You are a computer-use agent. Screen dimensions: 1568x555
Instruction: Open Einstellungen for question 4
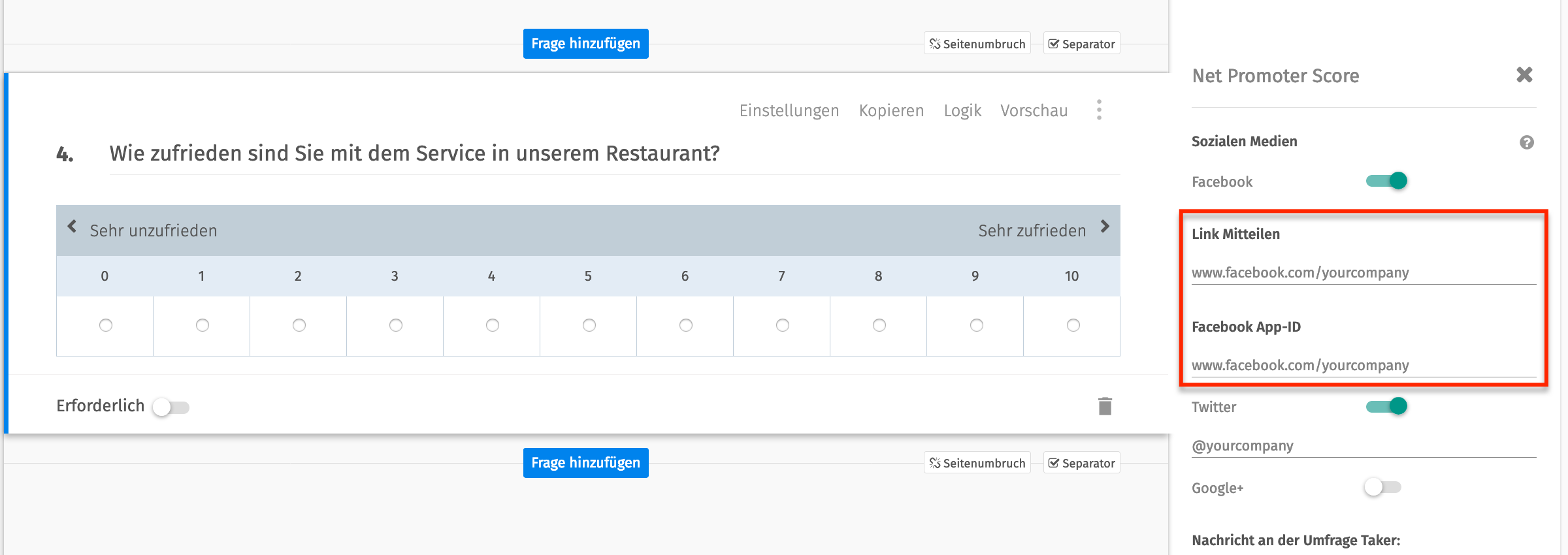(789, 110)
